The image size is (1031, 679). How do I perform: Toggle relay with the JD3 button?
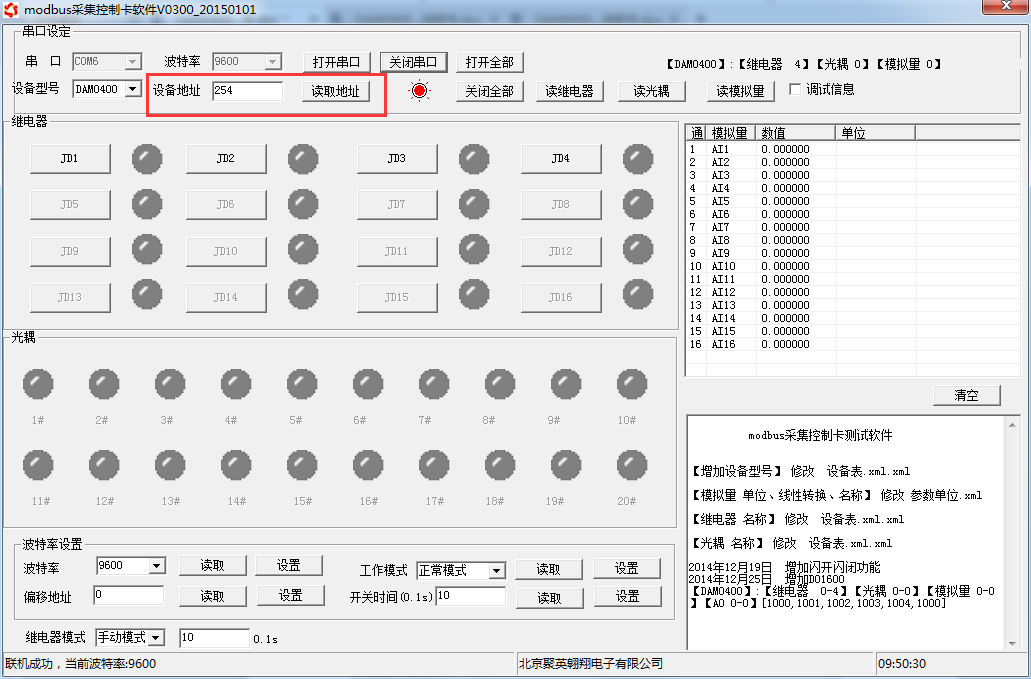point(397,158)
